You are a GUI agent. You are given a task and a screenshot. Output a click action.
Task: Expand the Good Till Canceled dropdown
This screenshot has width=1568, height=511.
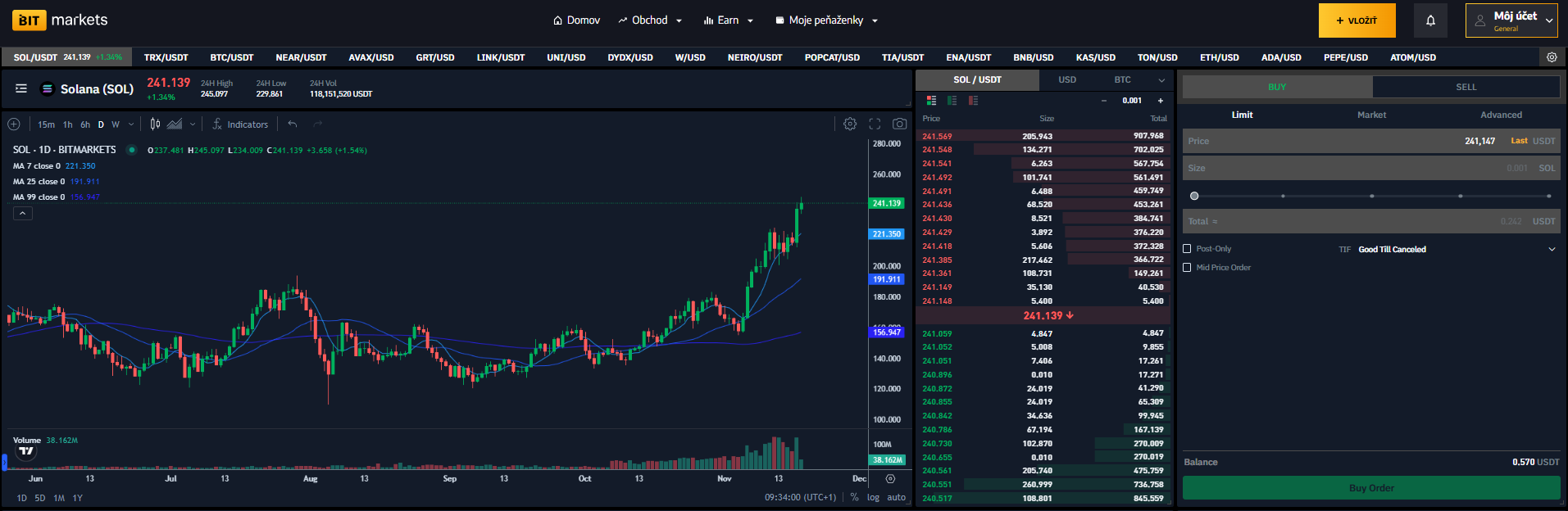coord(1551,249)
